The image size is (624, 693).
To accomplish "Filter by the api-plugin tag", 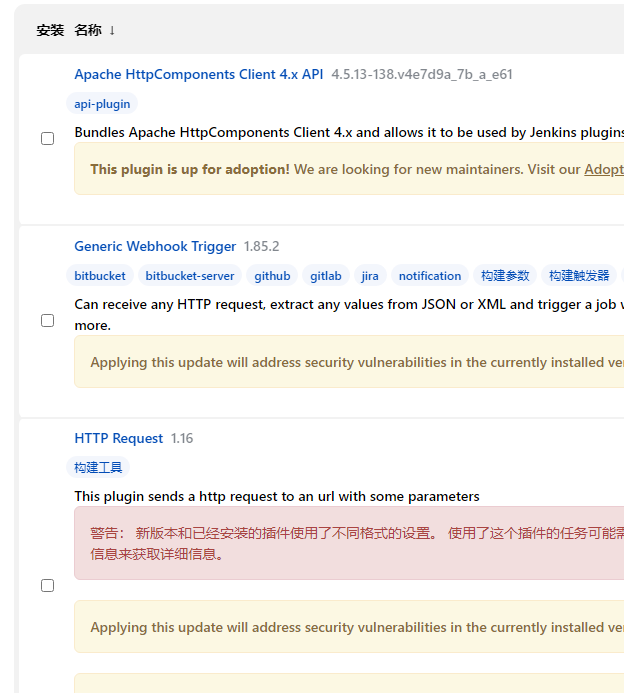I will [102, 104].
